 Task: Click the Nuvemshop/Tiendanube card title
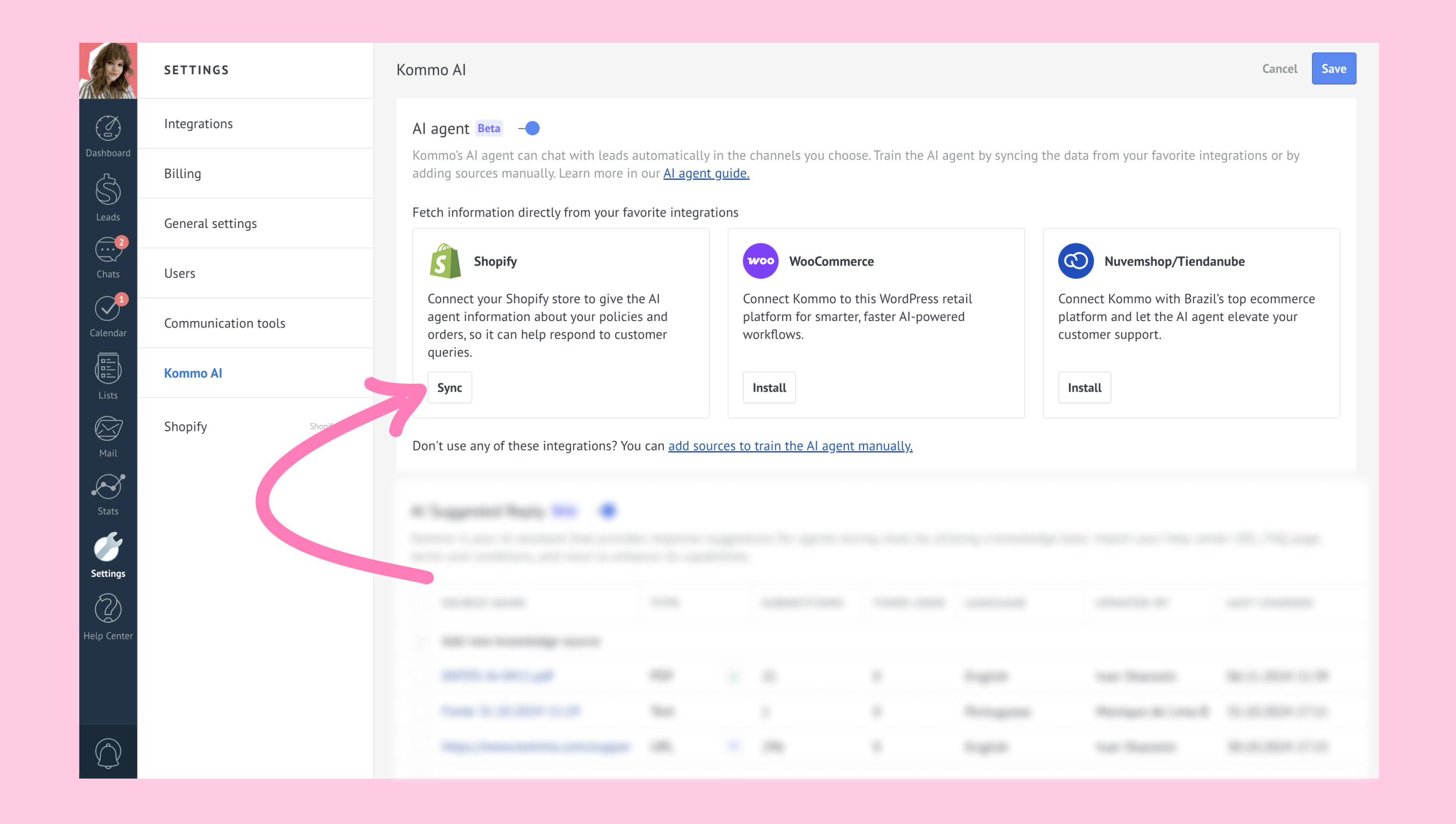(x=1174, y=262)
